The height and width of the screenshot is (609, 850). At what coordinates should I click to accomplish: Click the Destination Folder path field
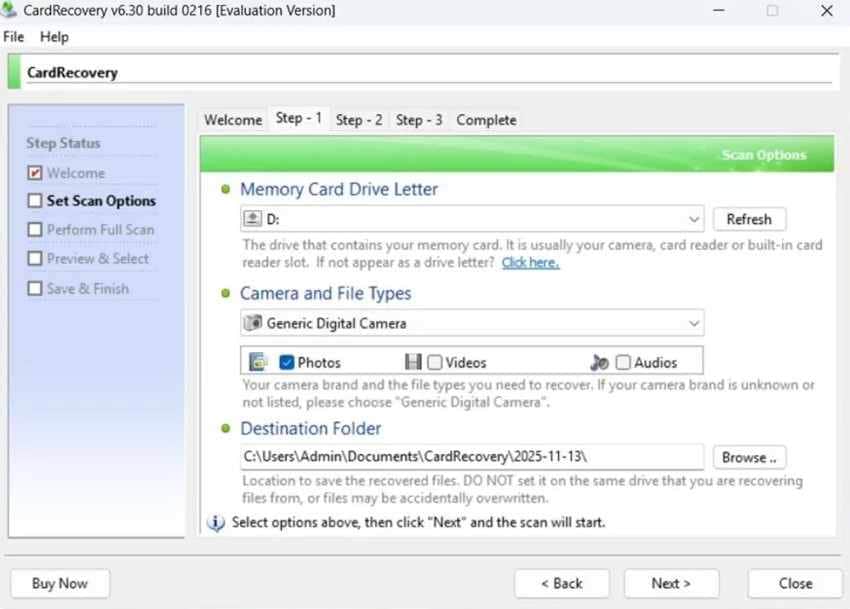pyautogui.click(x=472, y=457)
